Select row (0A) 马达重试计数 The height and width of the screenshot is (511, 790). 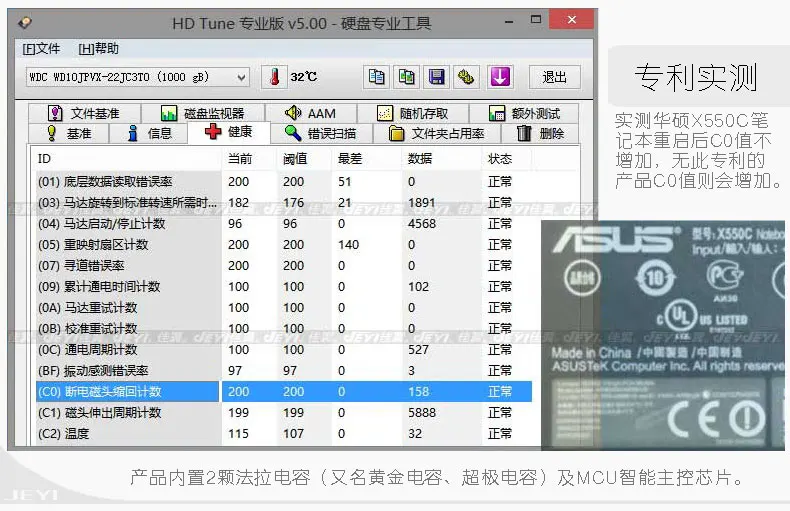coord(284,307)
